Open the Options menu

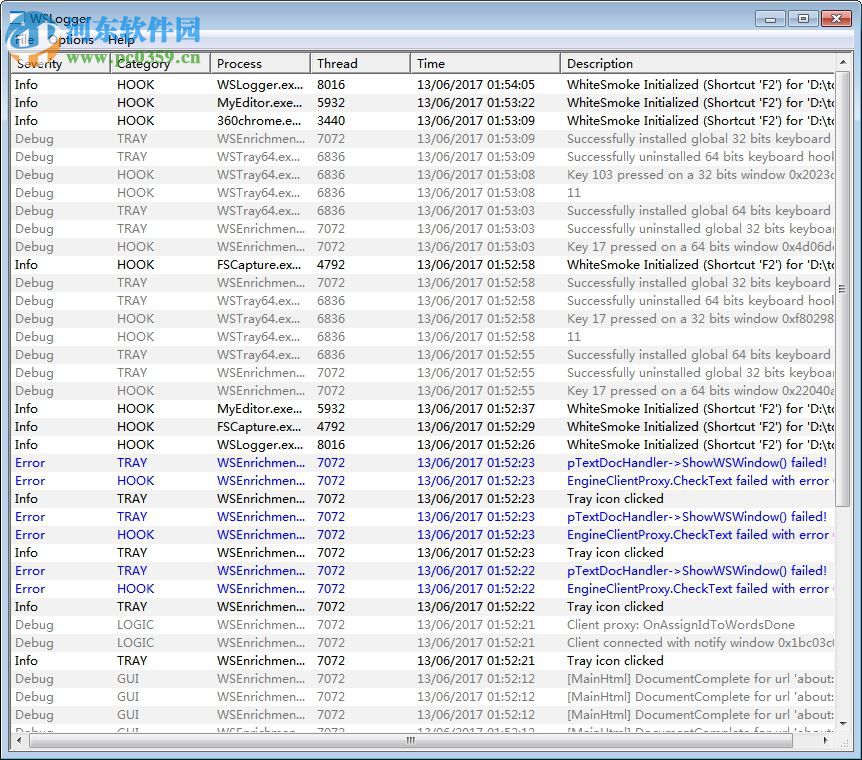pos(70,40)
